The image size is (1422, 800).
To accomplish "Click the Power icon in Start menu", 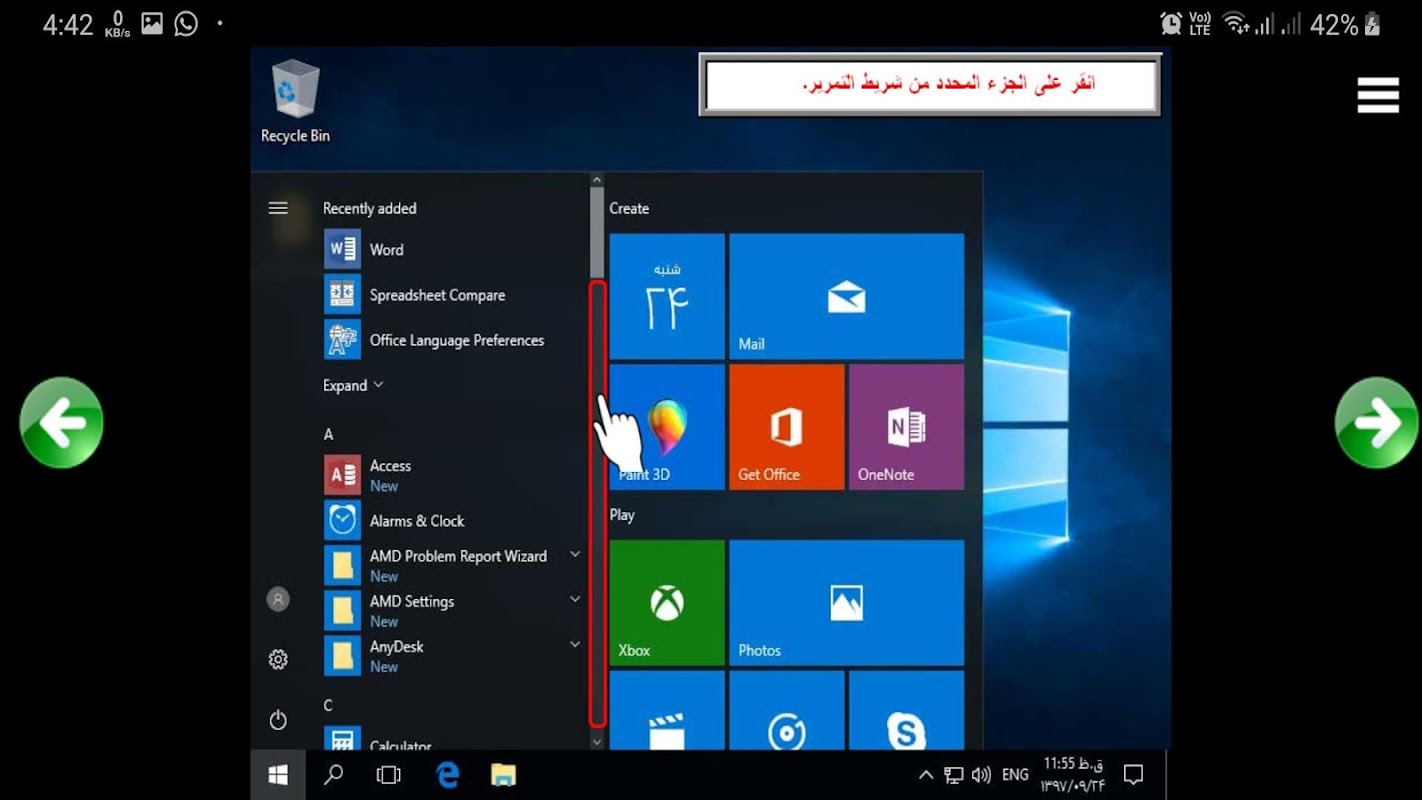I will [278, 720].
